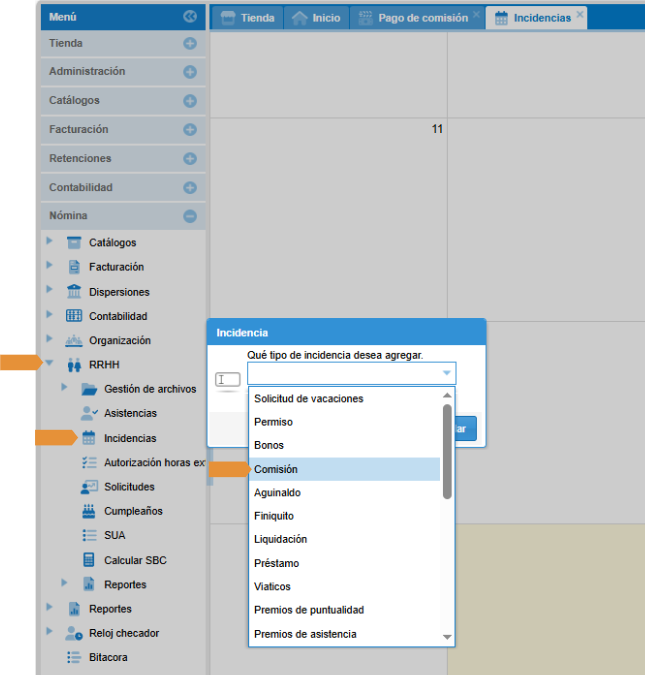
Task: Select the Asistencias person icon
Action: 88,413
